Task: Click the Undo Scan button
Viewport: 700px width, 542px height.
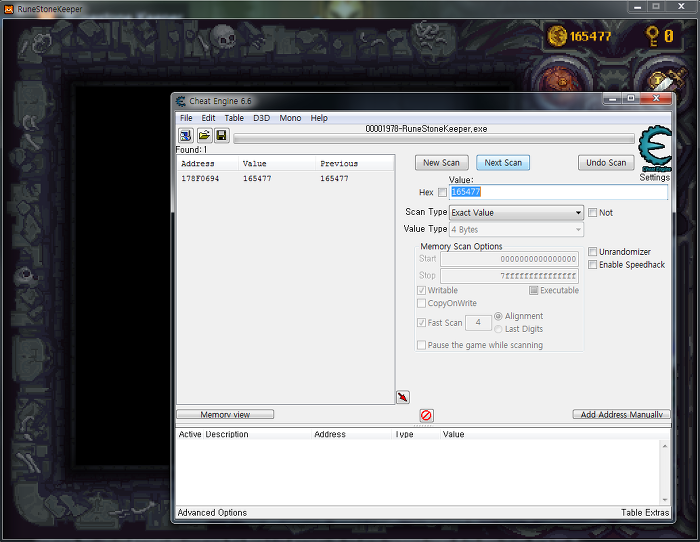Action: (606, 163)
